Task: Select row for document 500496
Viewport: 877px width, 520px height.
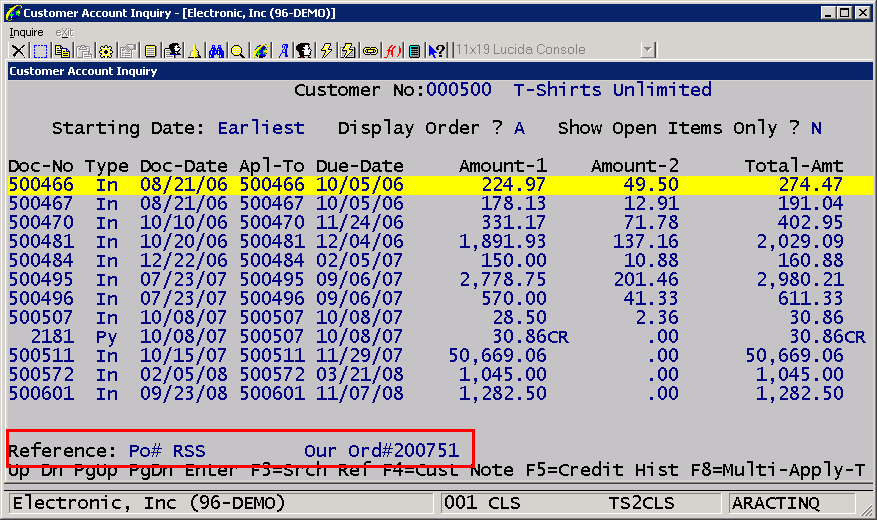Action: point(440,299)
